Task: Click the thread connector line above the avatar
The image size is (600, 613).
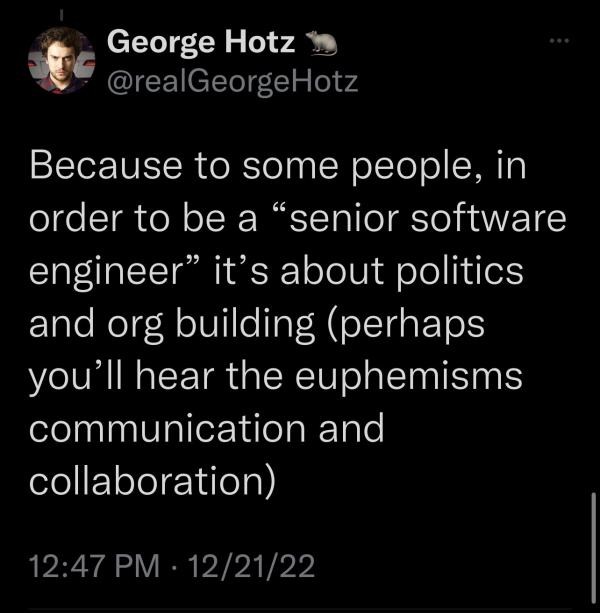Action: click(61, 14)
